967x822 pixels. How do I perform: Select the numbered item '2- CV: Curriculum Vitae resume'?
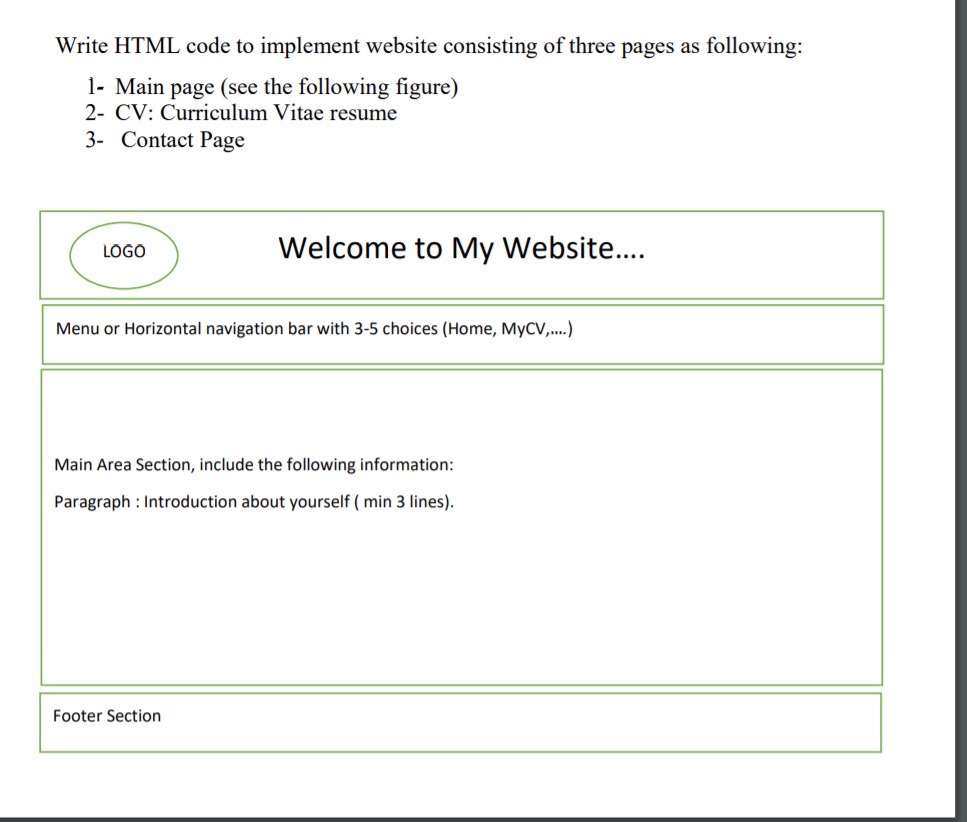[x=241, y=113]
